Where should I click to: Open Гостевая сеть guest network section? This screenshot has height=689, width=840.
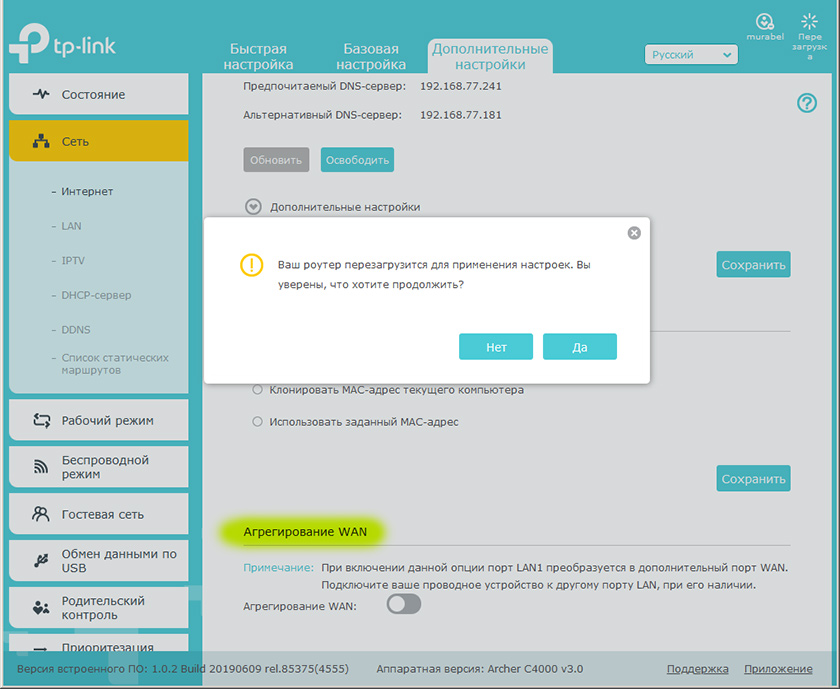coord(99,514)
